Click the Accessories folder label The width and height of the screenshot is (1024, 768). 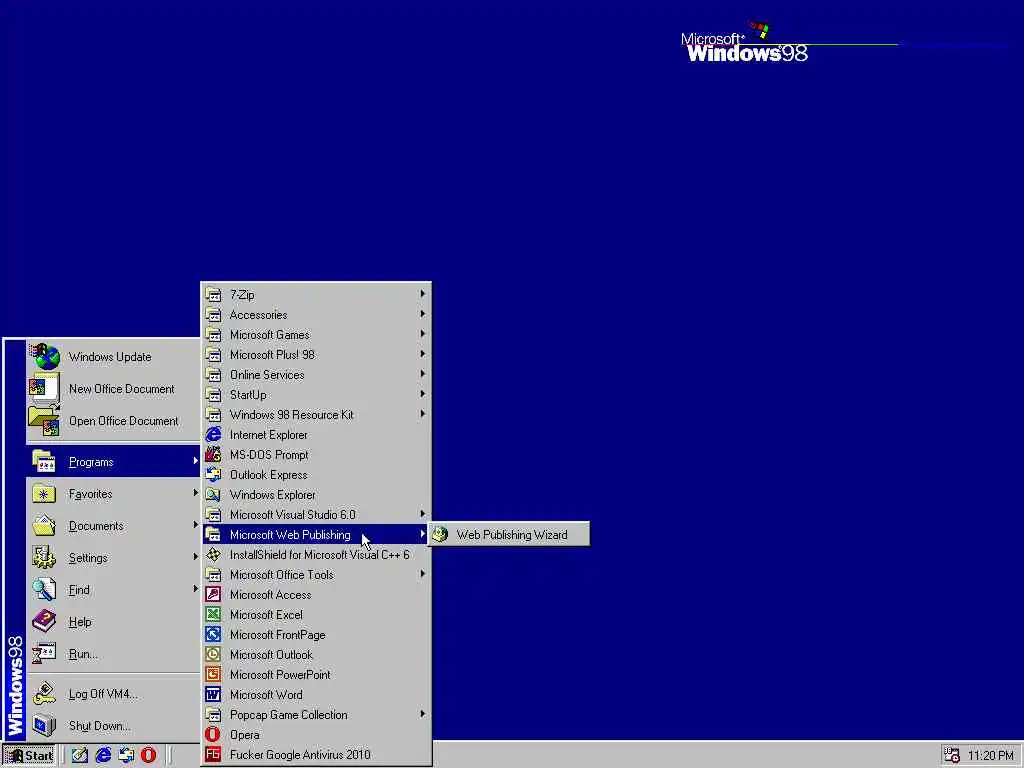pos(259,315)
